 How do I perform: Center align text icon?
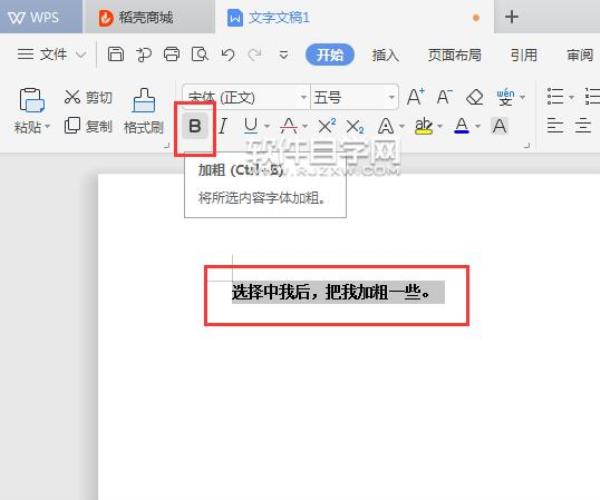(x=583, y=125)
